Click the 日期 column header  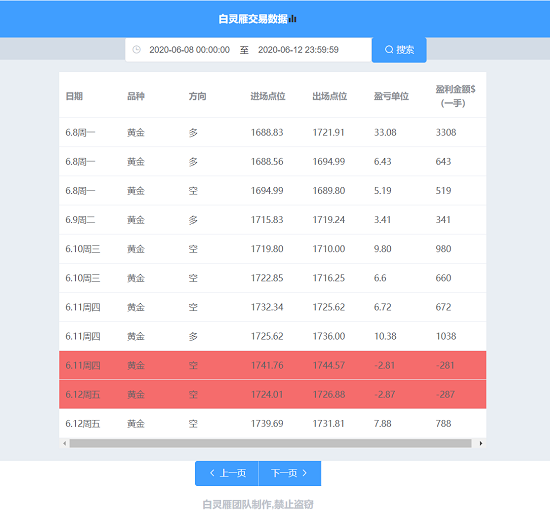pyautogui.click(x=74, y=96)
